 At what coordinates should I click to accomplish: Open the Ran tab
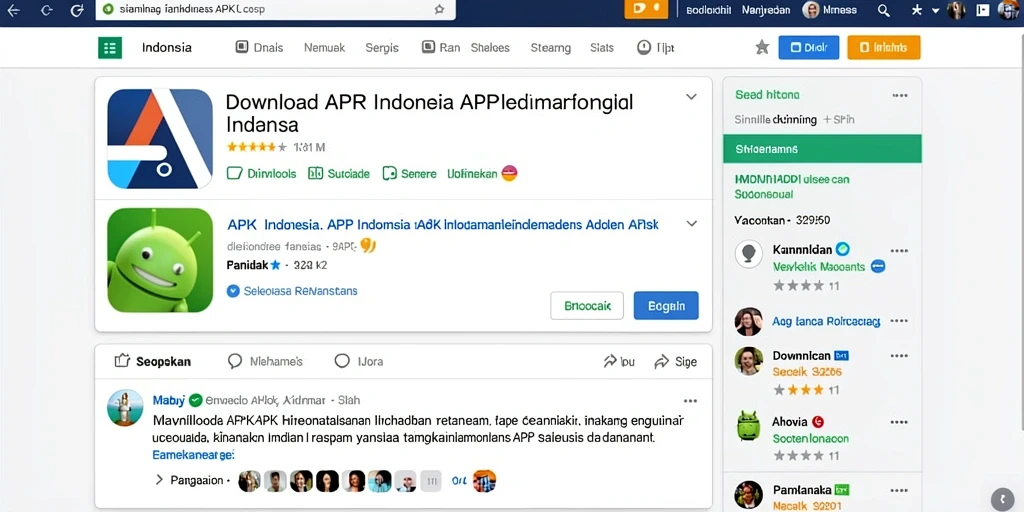441,48
